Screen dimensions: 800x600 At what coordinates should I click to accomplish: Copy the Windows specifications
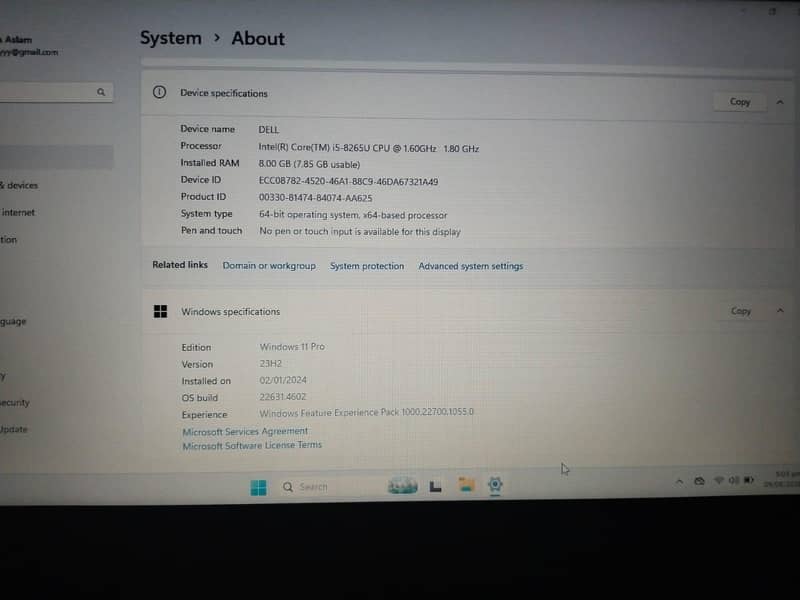pyautogui.click(x=740, y=311)
